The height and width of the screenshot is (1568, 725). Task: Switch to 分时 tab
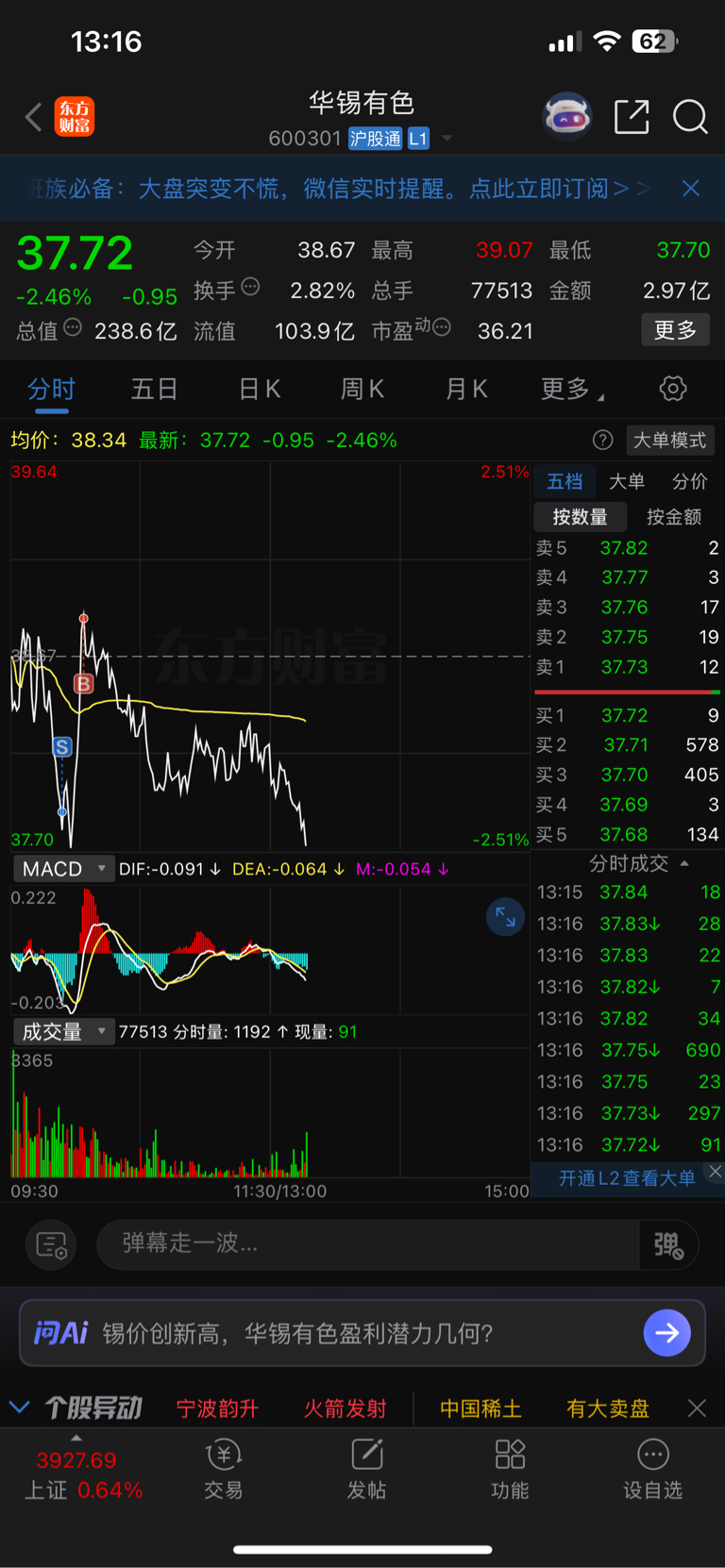coord(52,389)
